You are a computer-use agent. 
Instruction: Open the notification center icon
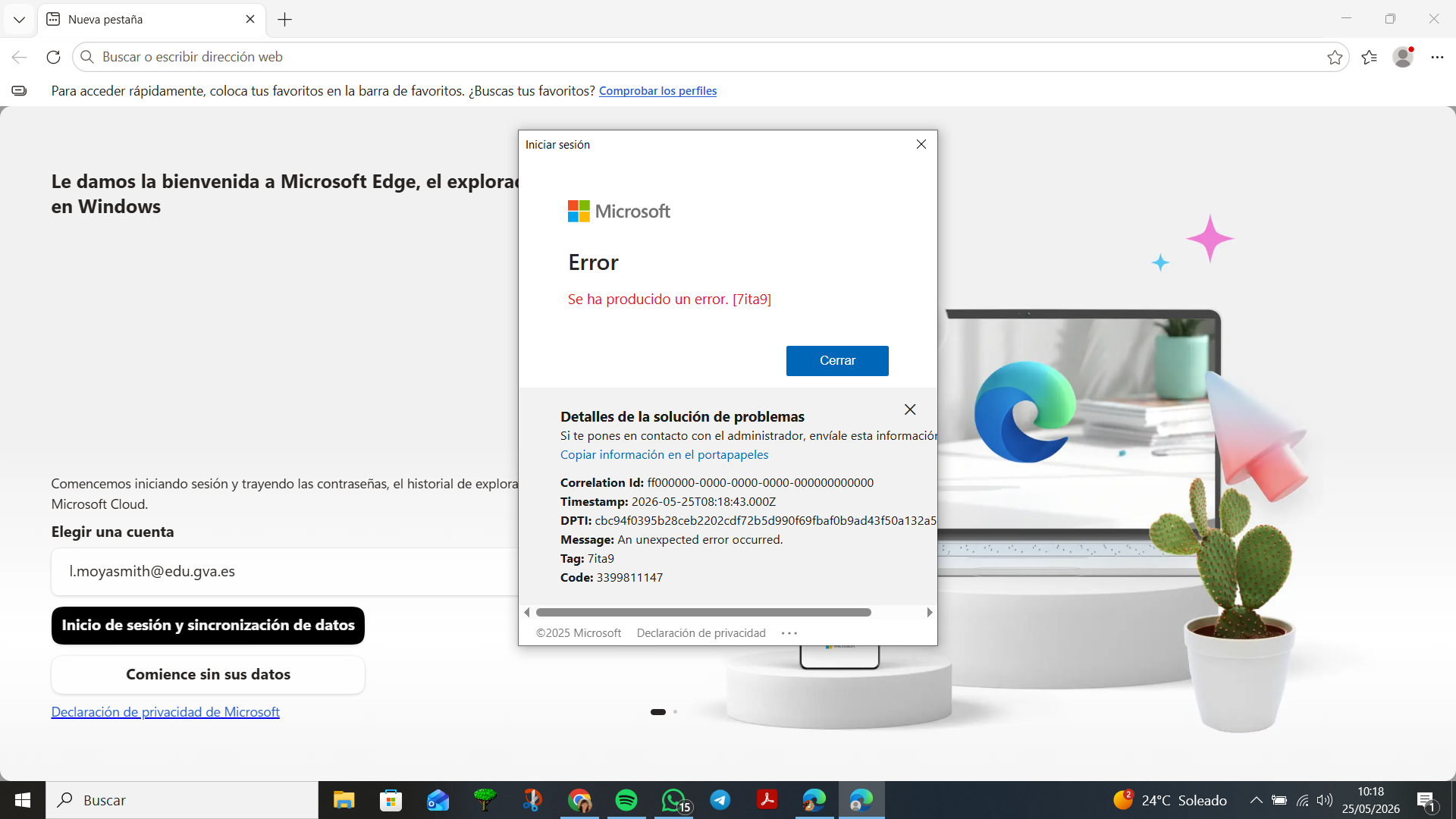click(1426, 801)
